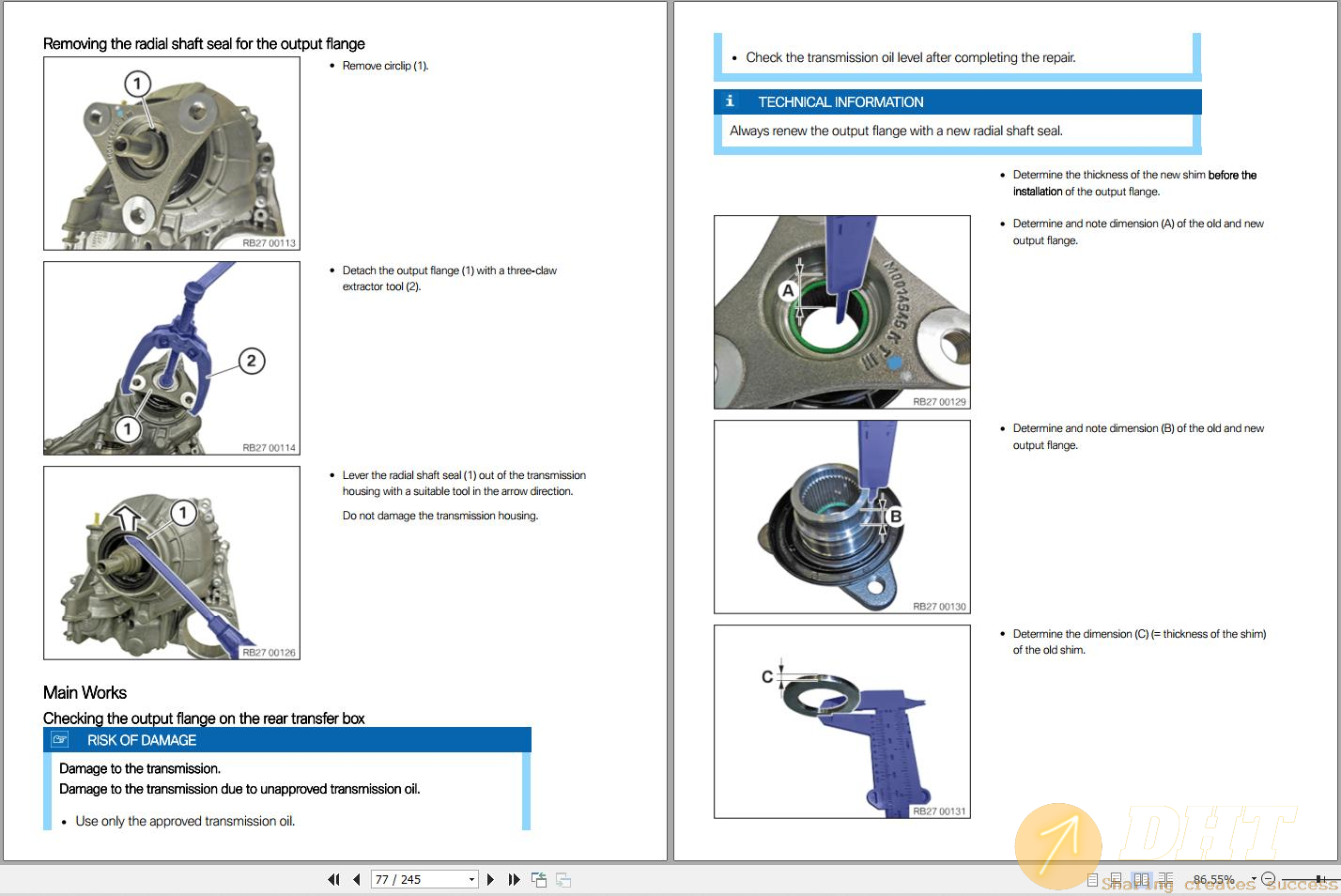Click the TECHNICAL INFORMATION info icon
1341x896 pixels.
click(730, 101)
